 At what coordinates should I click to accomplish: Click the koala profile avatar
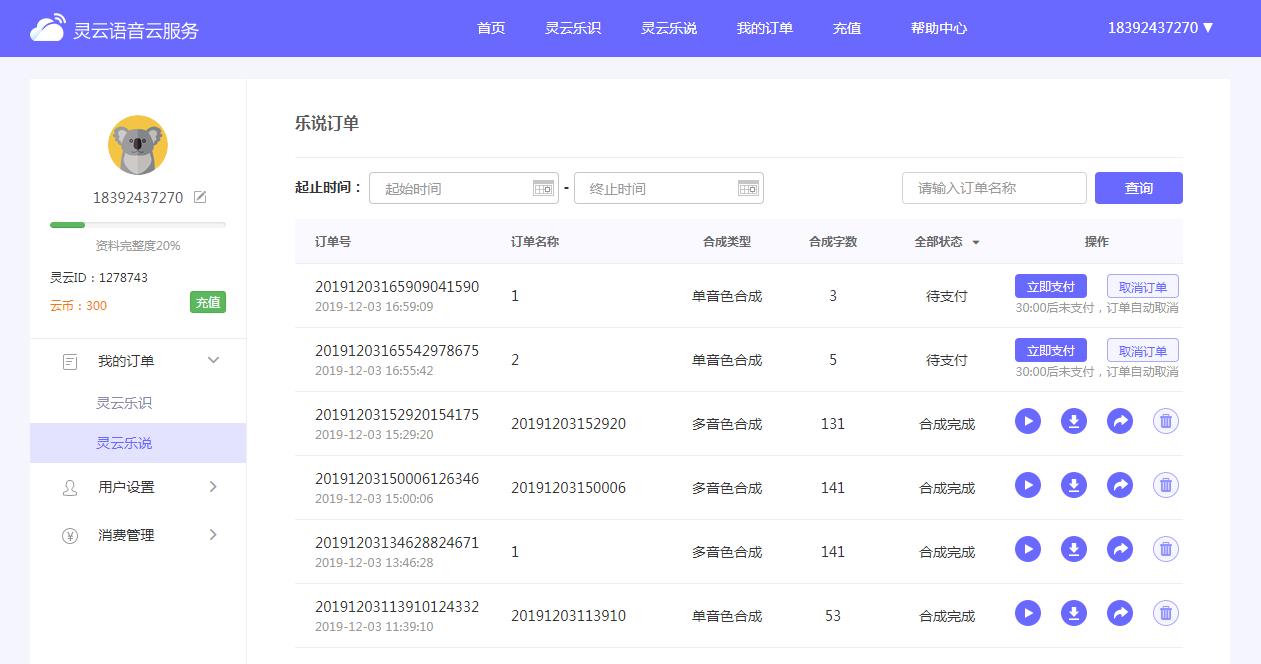tap(138, 146)
